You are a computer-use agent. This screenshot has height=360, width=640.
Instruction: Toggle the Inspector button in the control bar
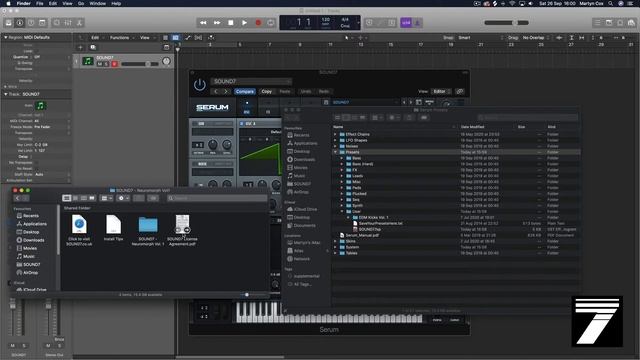click(20, 23)
